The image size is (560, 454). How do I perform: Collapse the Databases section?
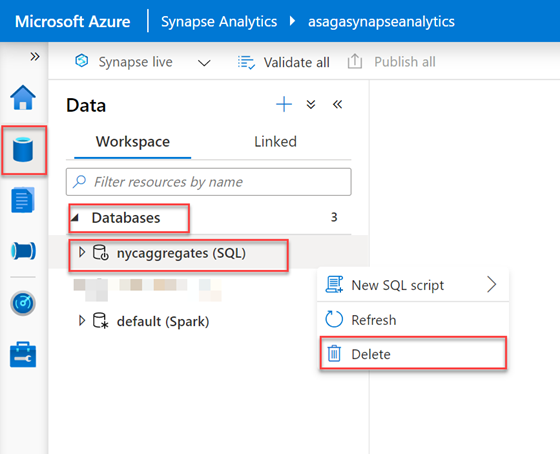(x=75, y=218)
